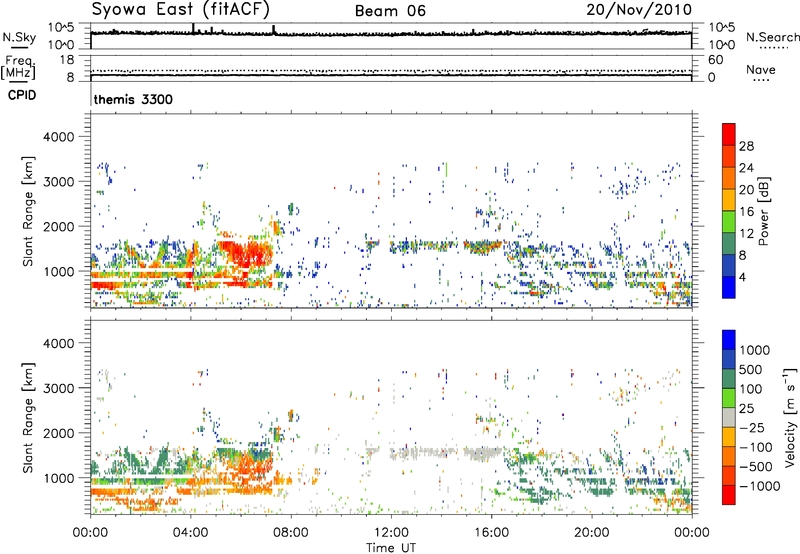Click the '04:00' time tick label

point(191,533)
